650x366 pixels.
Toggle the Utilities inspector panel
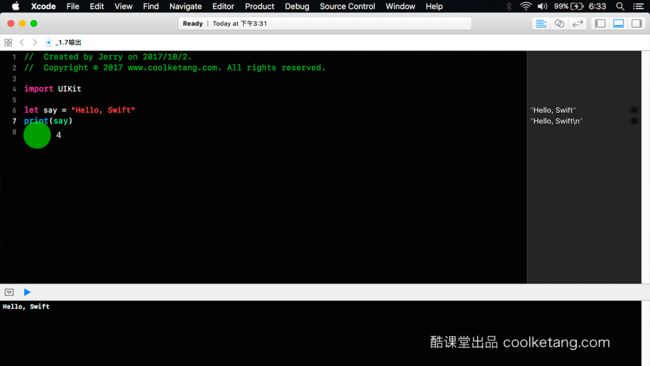(636, 24)
